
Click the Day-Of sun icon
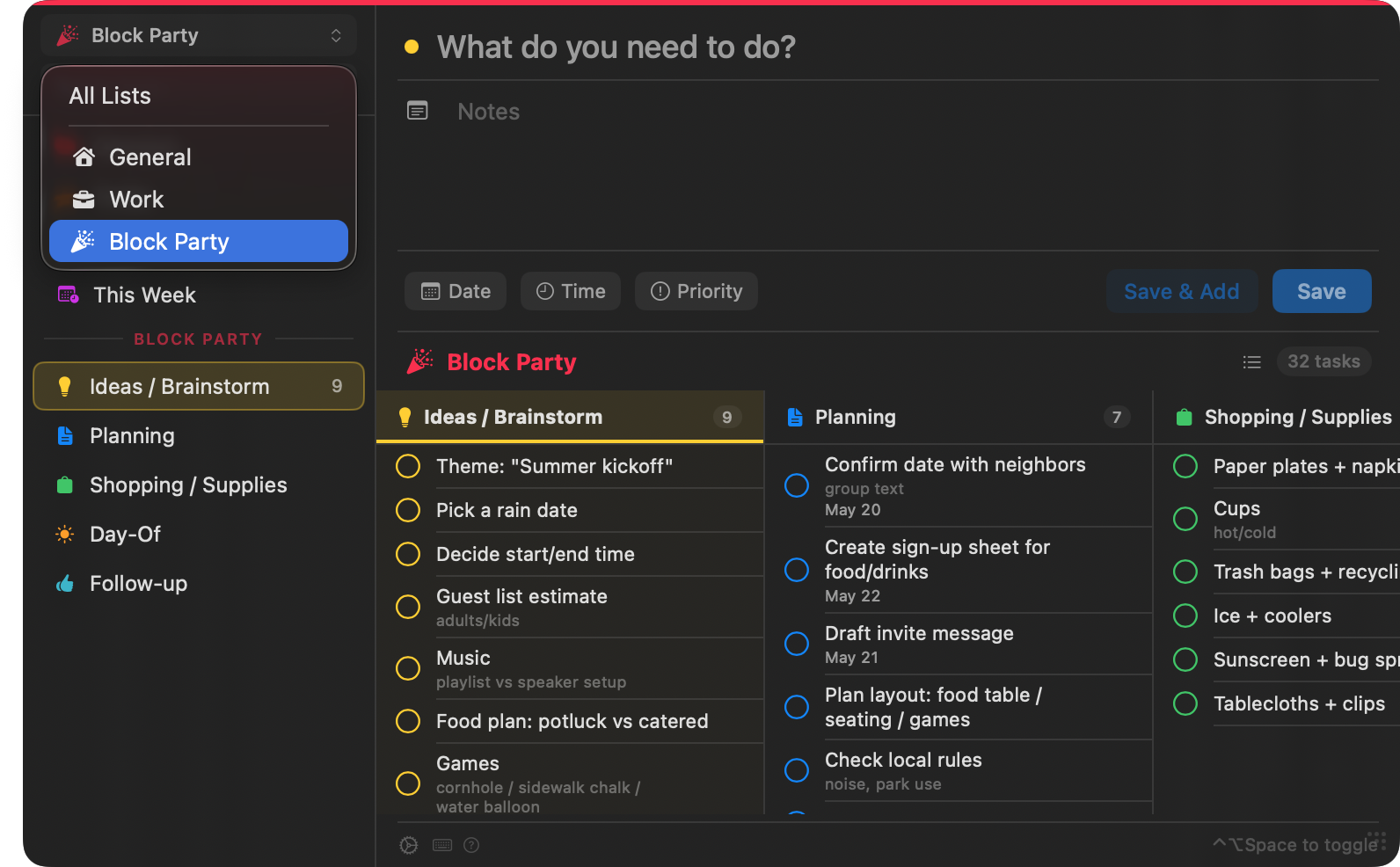[65, 534]
